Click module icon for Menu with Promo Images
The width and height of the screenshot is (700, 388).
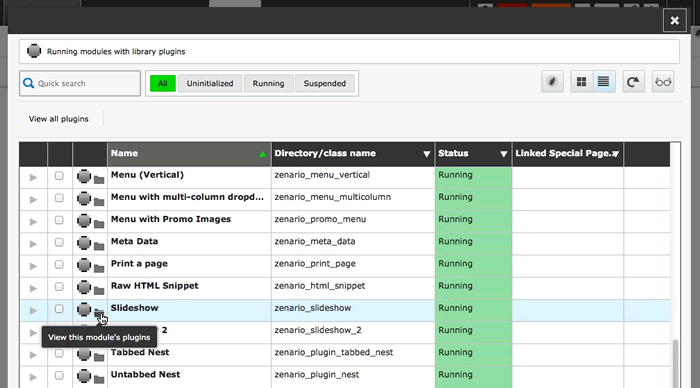84,221
